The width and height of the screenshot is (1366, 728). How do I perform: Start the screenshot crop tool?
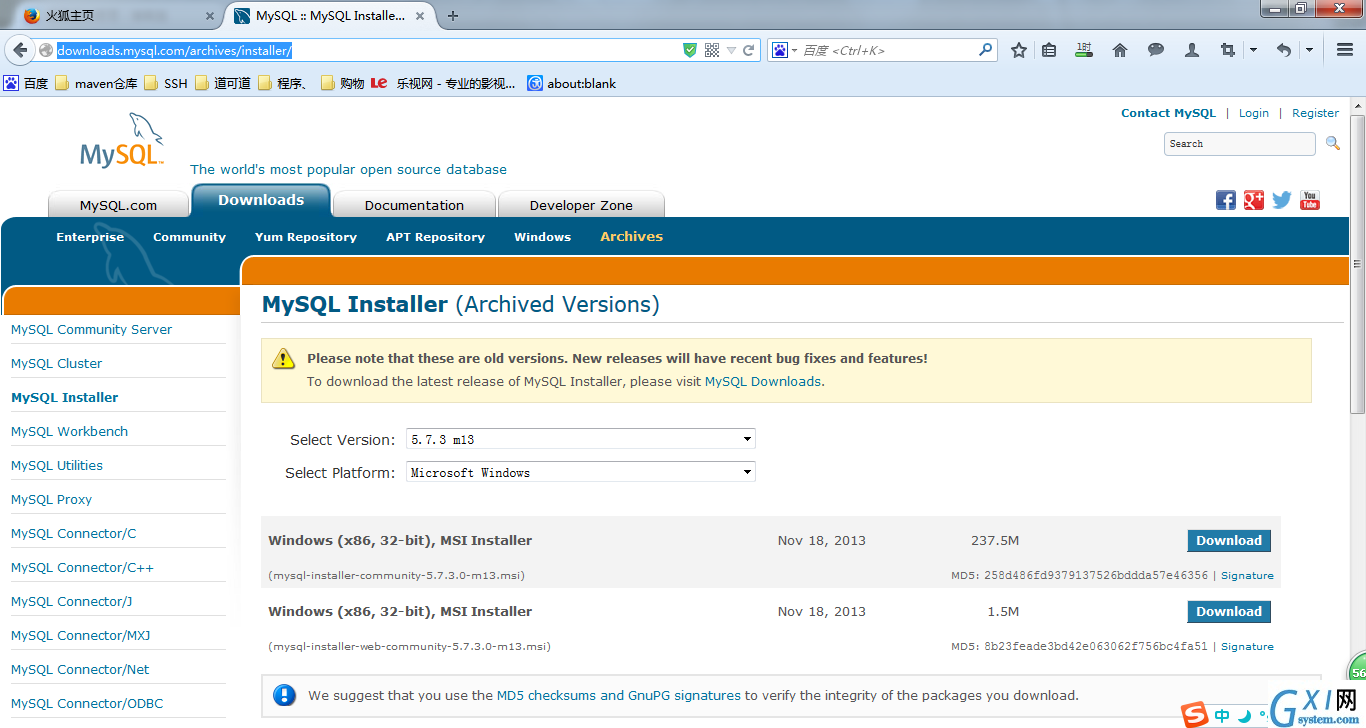pos(1228,50)
